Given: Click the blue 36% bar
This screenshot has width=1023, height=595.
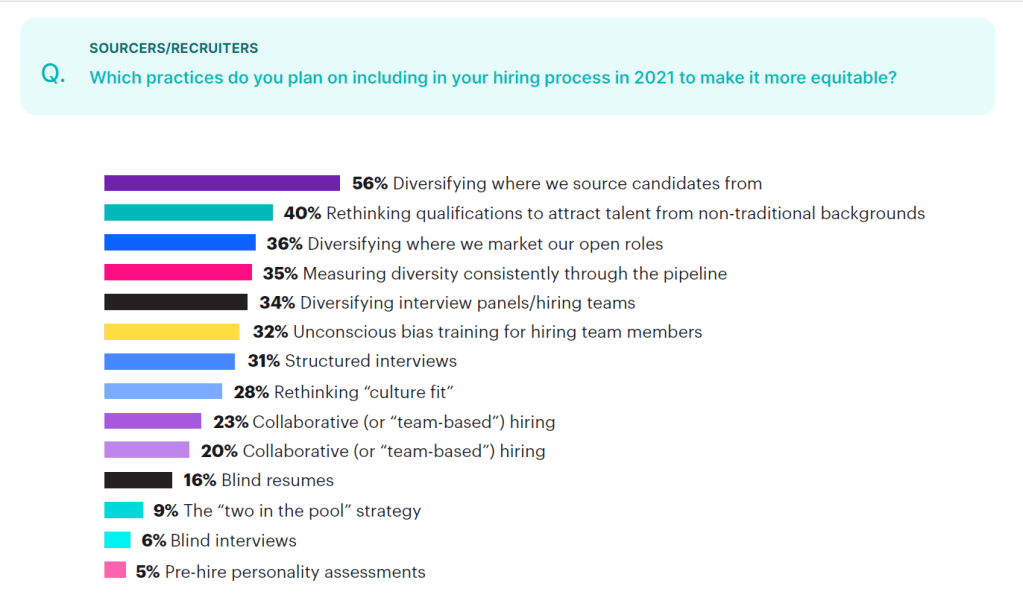Looking at the screenshot, I should [179, 243].
